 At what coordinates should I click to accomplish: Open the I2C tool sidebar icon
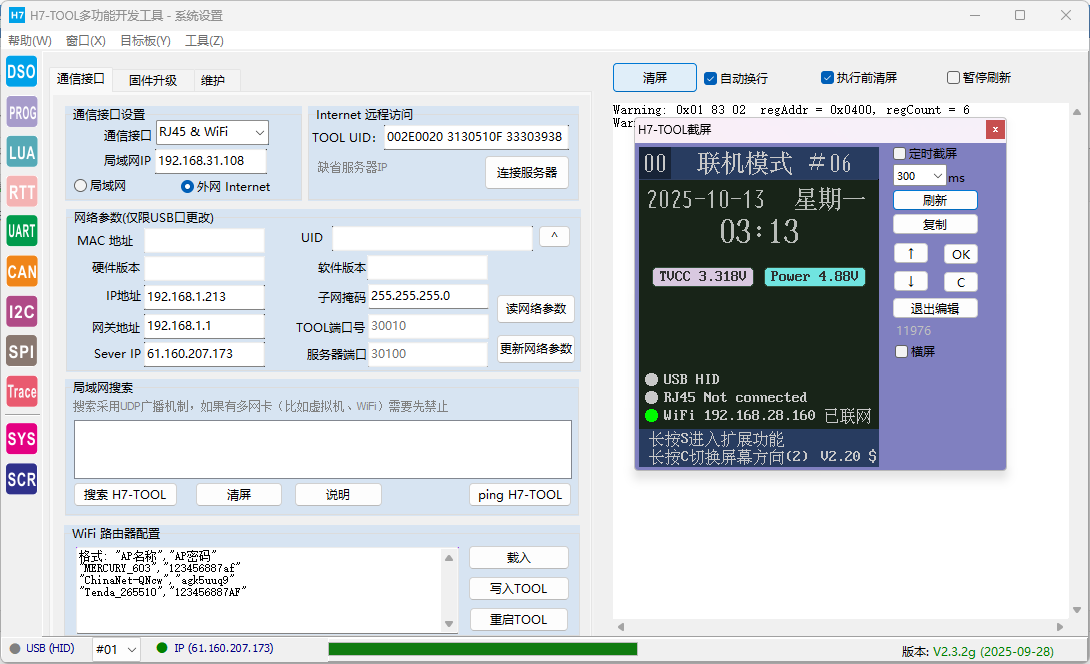tap(21, 311)
